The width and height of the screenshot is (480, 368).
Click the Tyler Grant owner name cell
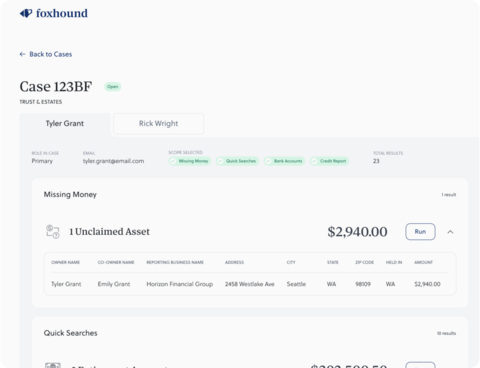click(66, 284)
